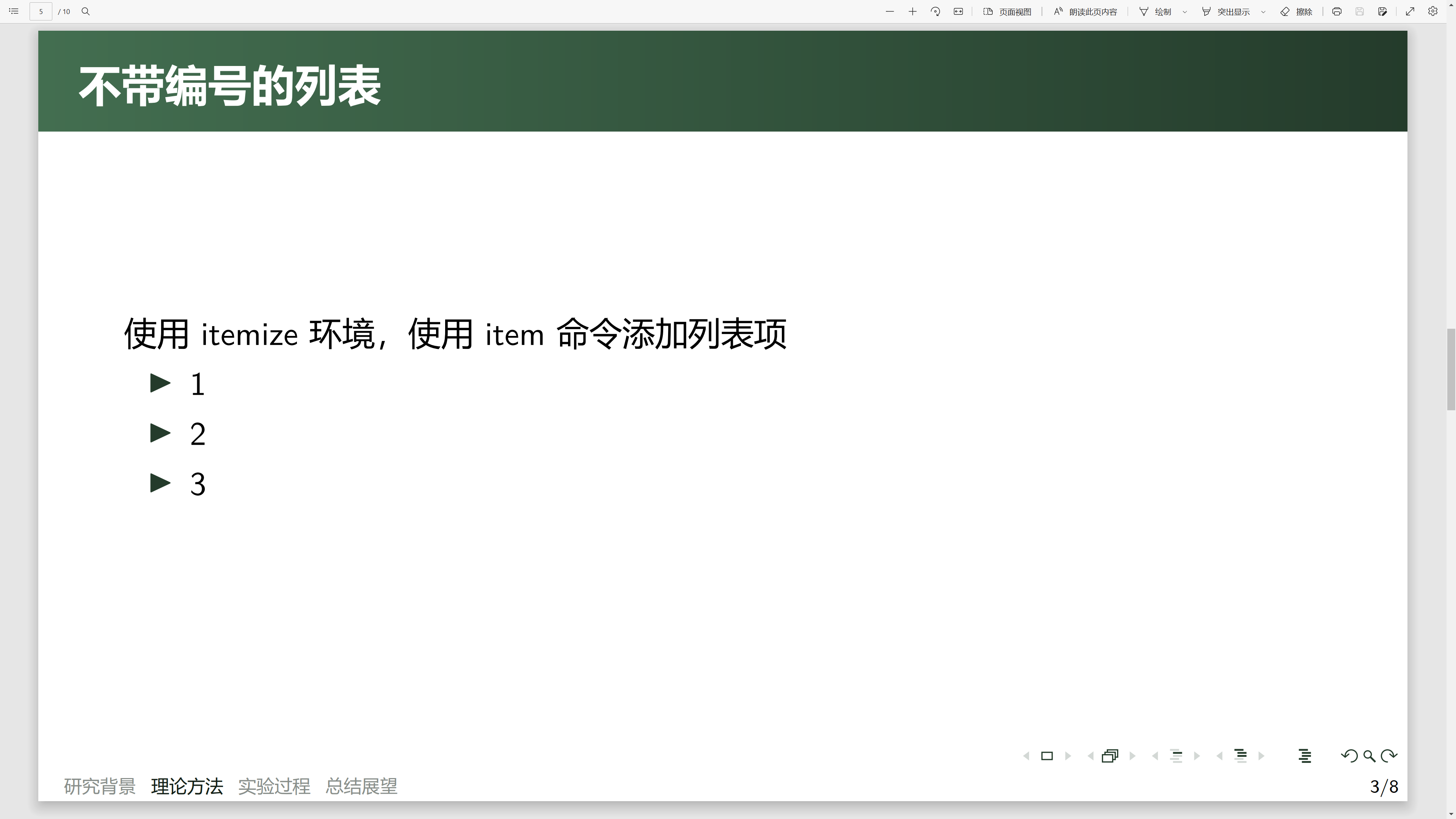1456x819 pixels.
Task: Jump to 实验过程 section in the footer
Action: [274, 786]
